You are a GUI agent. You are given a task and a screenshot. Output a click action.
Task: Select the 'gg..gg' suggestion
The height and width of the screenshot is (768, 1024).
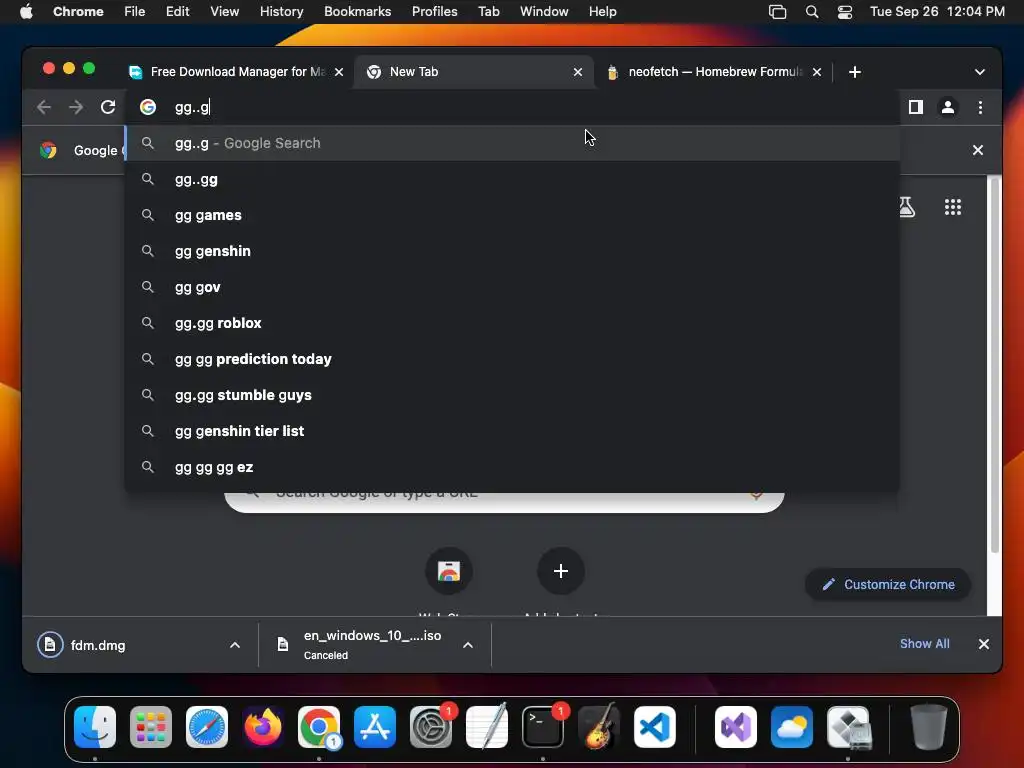point(513,179)
